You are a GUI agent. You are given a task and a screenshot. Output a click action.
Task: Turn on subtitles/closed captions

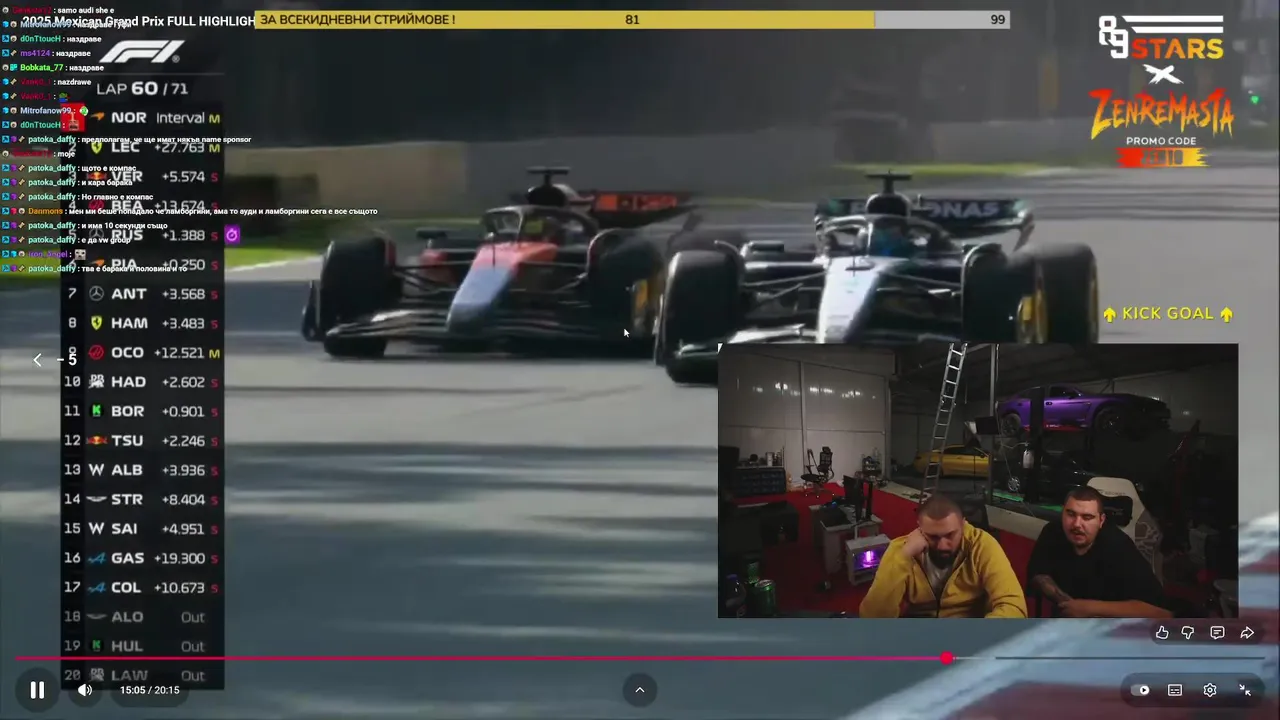(x=1175, y=690)
